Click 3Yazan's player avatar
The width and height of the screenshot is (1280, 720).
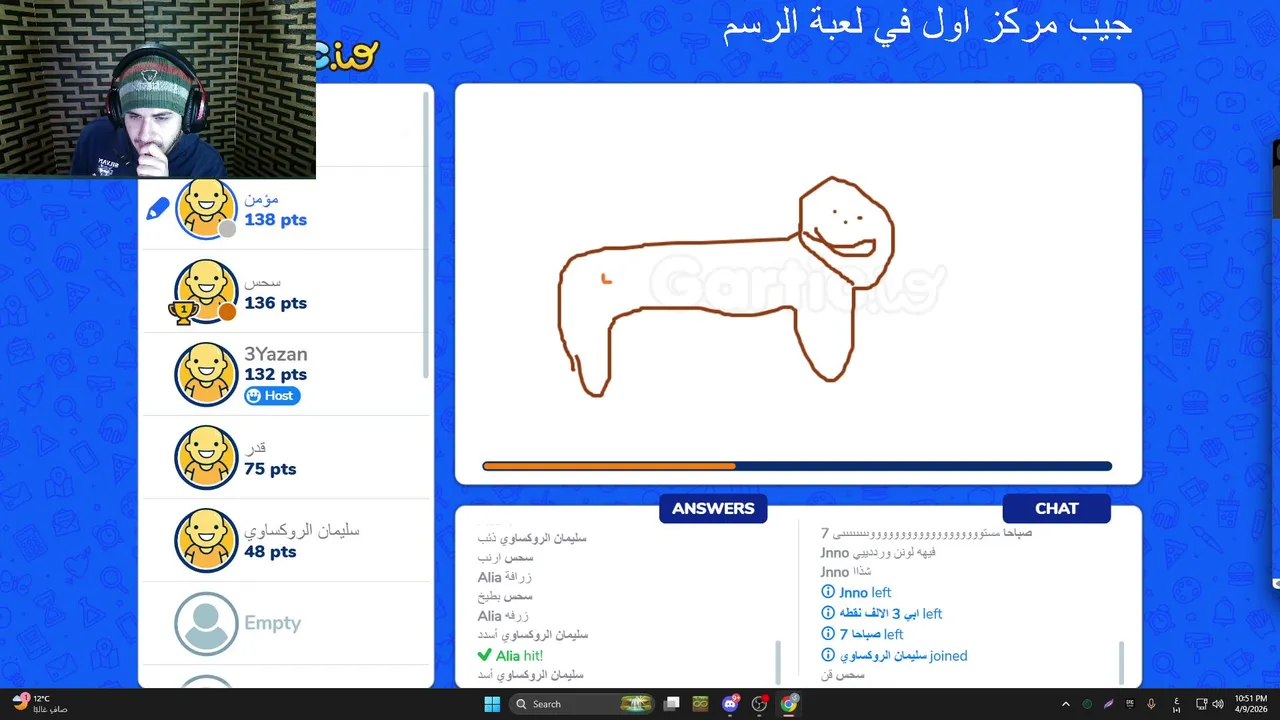tap(206, 375)
